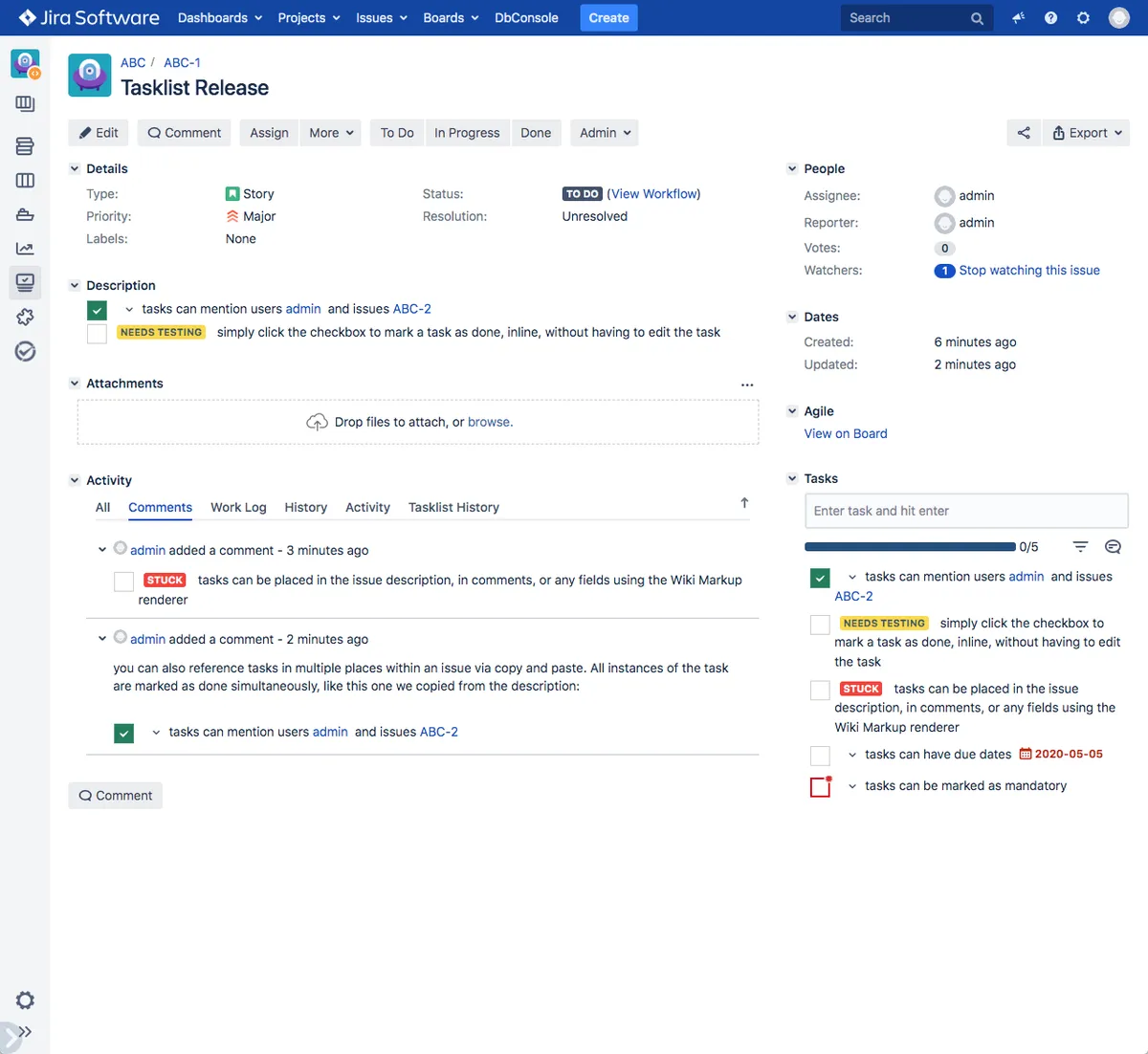
Task: Click the tasks filter icon
Action: tap(1080, 547)
